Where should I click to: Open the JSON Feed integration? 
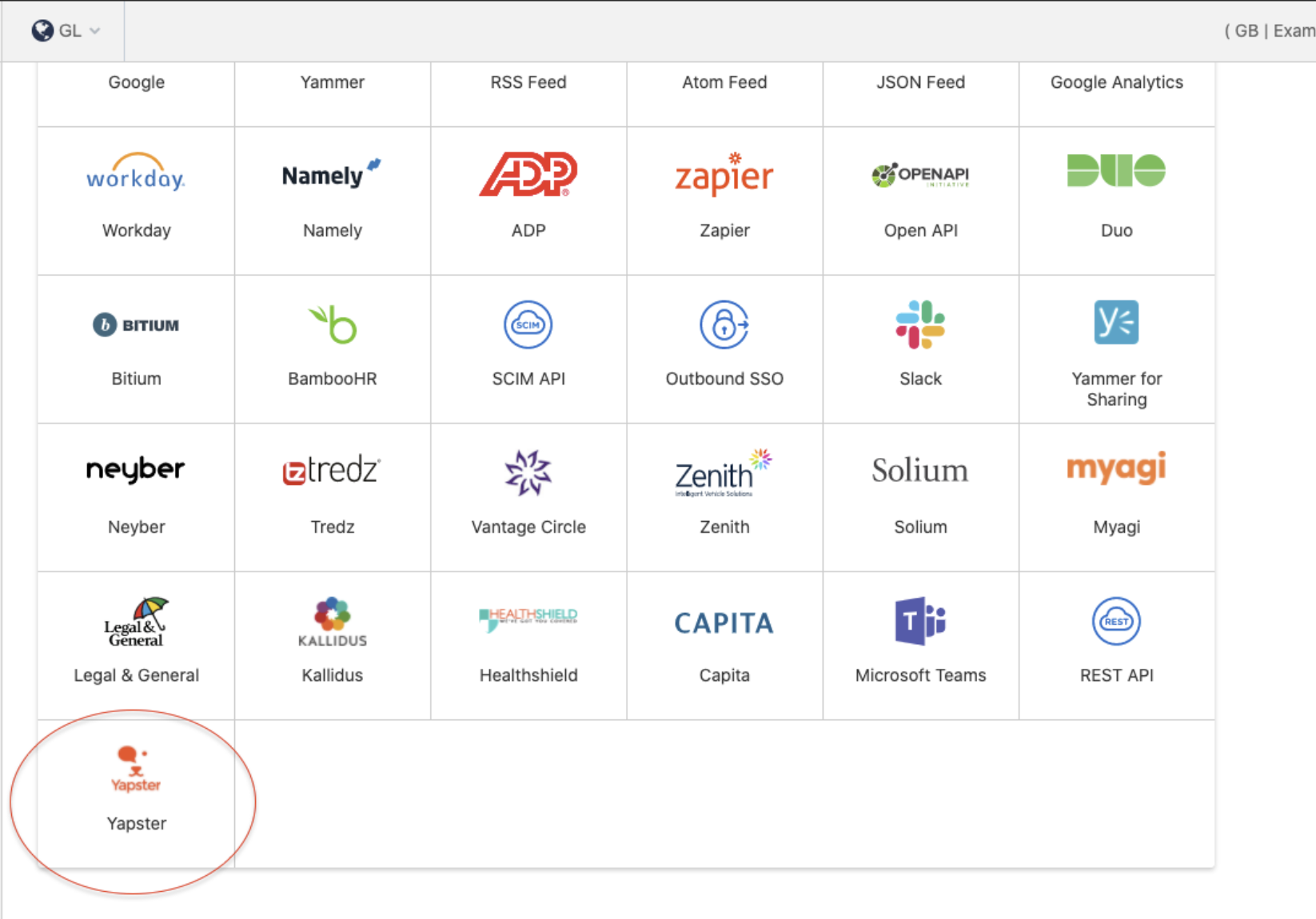pyautogui.click(x=920, y=82)
